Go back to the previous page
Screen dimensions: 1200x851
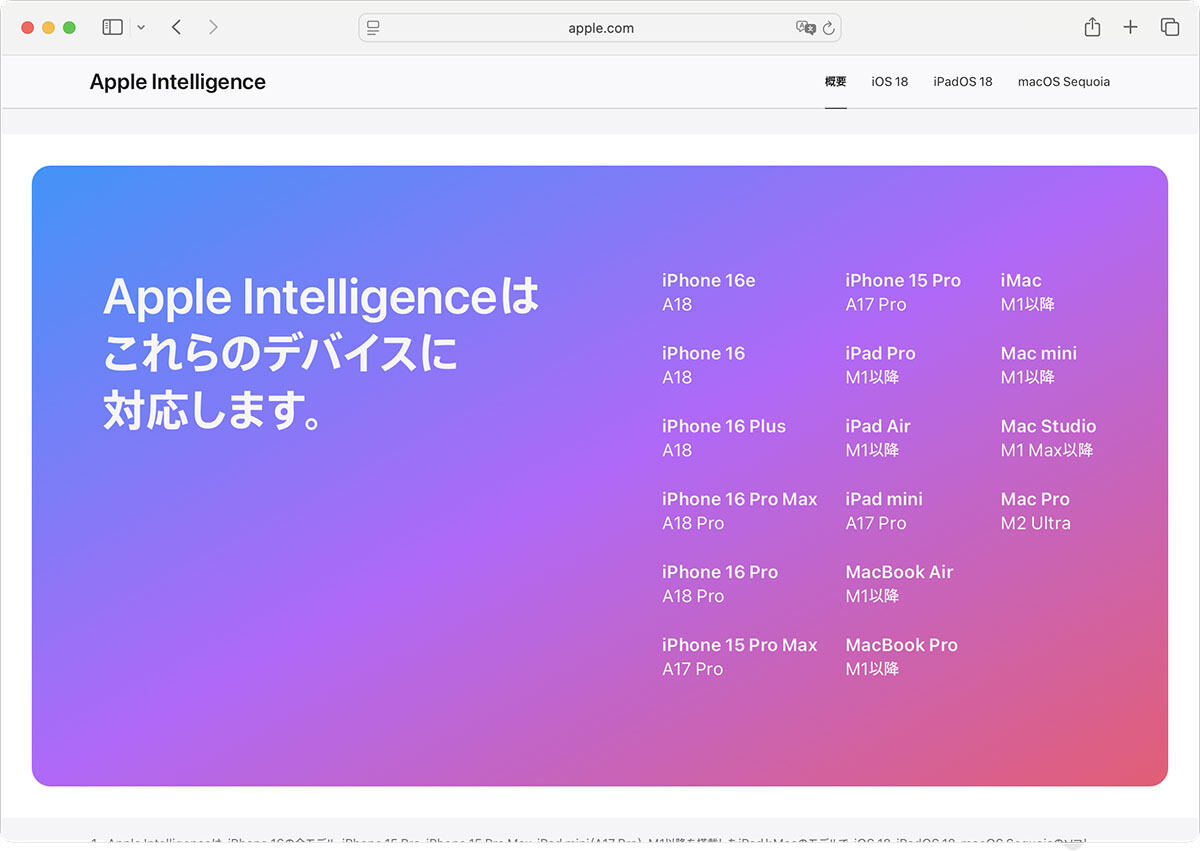[176, 28]
